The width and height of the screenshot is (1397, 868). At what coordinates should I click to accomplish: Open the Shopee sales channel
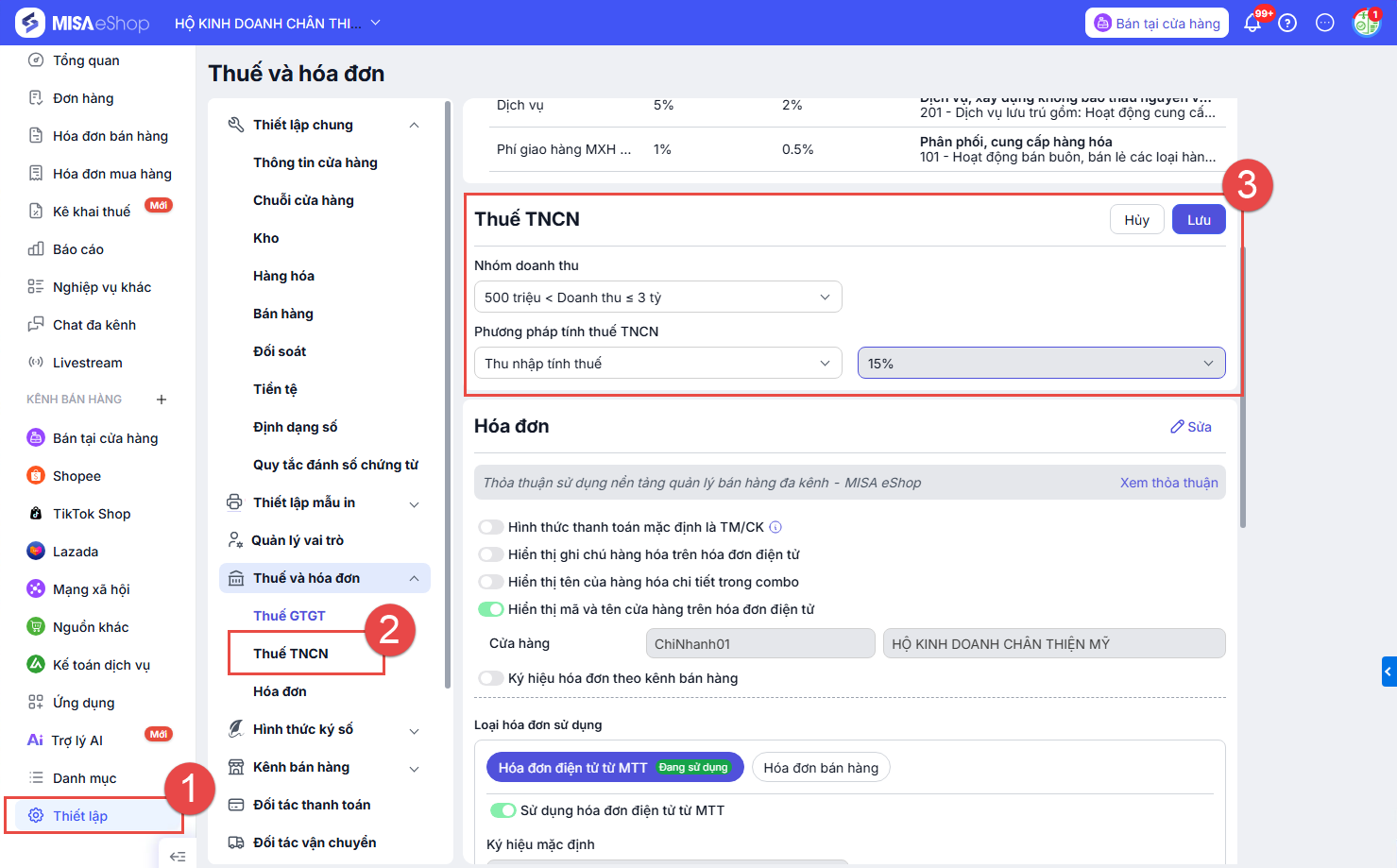coord(77,476)
